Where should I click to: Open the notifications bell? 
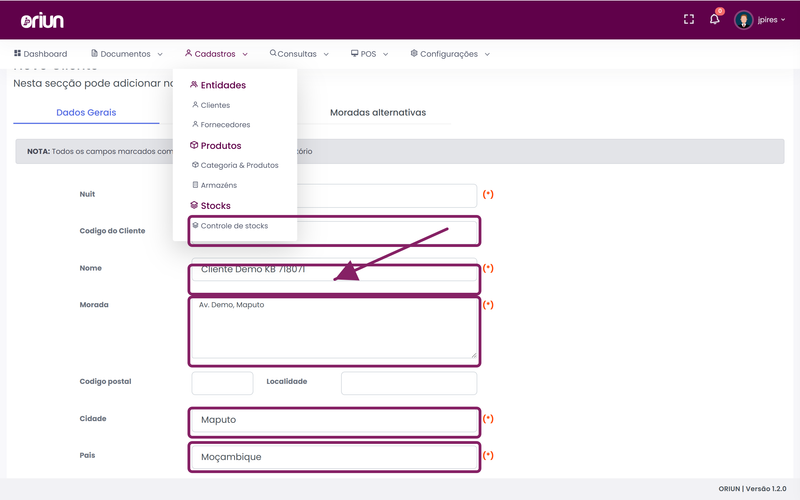pos(714,19)
